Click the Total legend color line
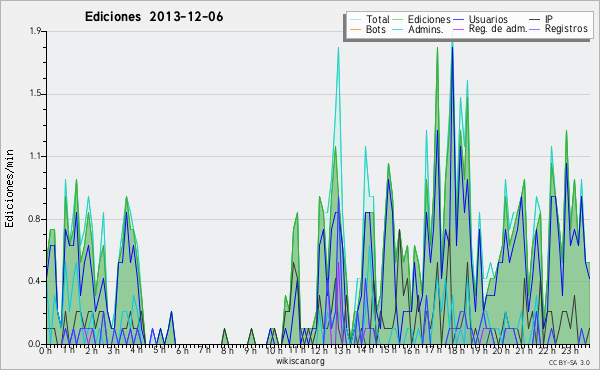 pos(355,19)
